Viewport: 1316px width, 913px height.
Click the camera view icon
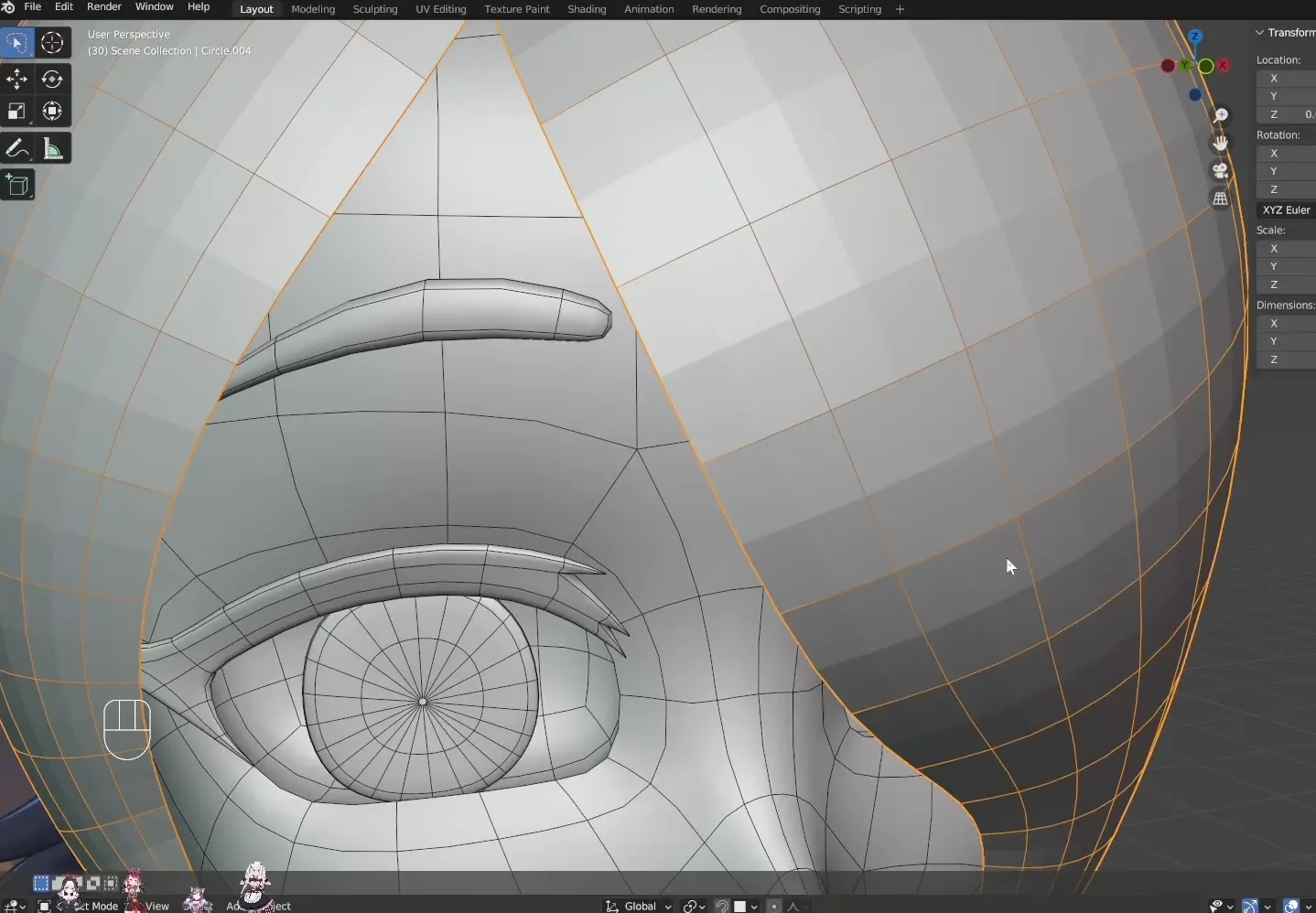(1220, 171)
